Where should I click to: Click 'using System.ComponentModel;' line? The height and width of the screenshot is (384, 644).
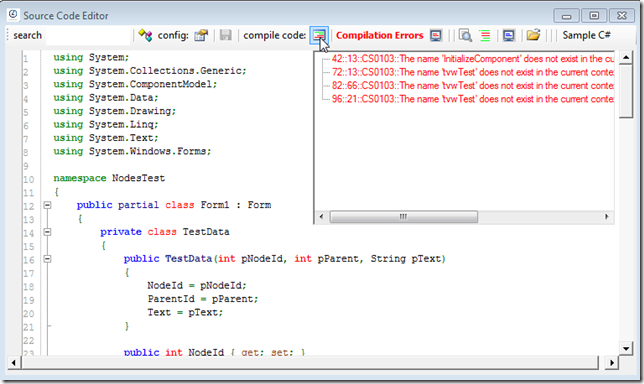pyautogui.click(x=135, y=84)
